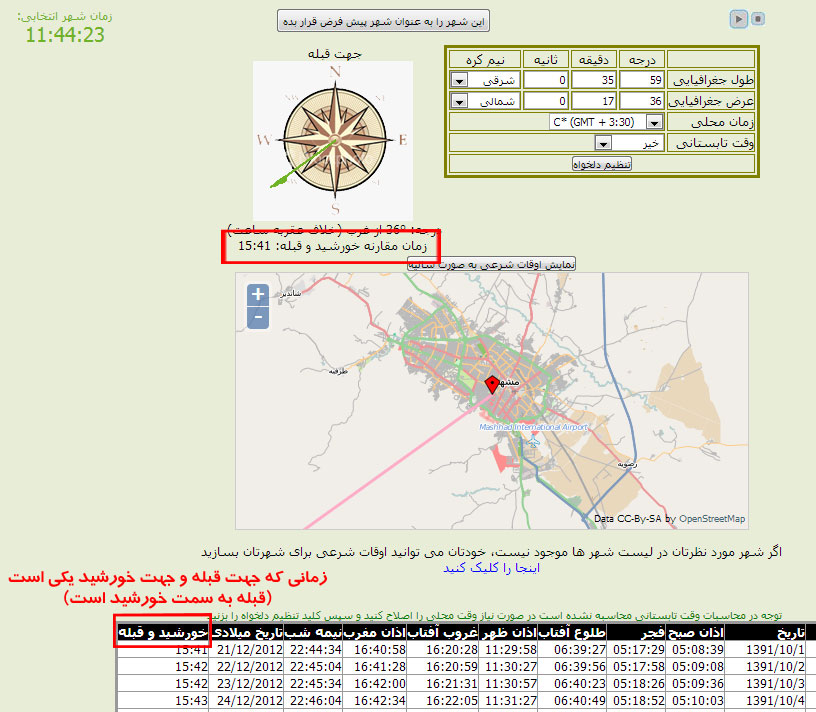Click the 'اذان ظهر' column header
This screenshot has height=712, width=816.
[510, 633]
